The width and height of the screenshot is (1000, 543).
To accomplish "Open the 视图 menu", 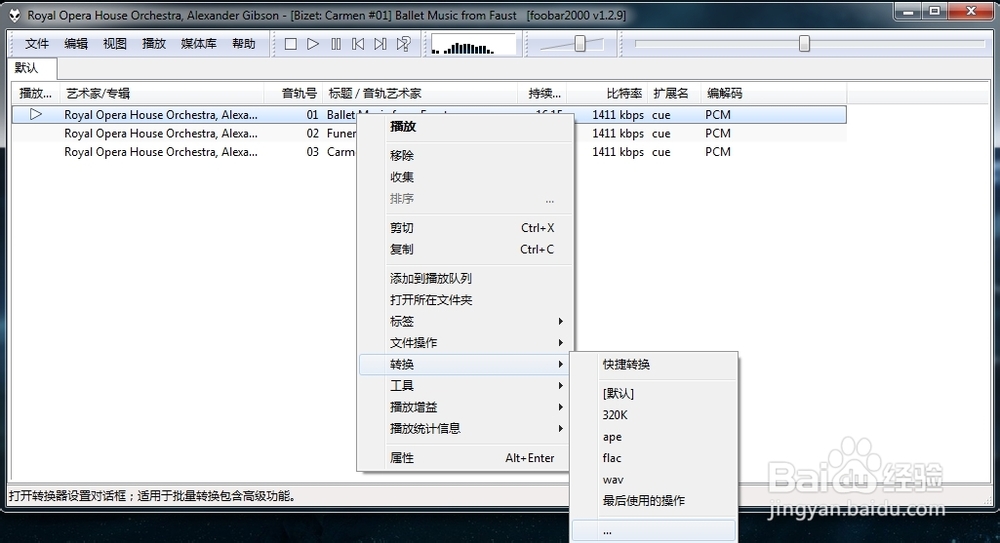I will point(115,43).
